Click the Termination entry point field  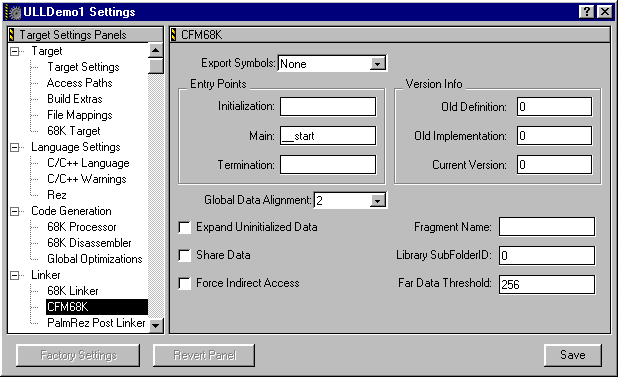[328, 165]
